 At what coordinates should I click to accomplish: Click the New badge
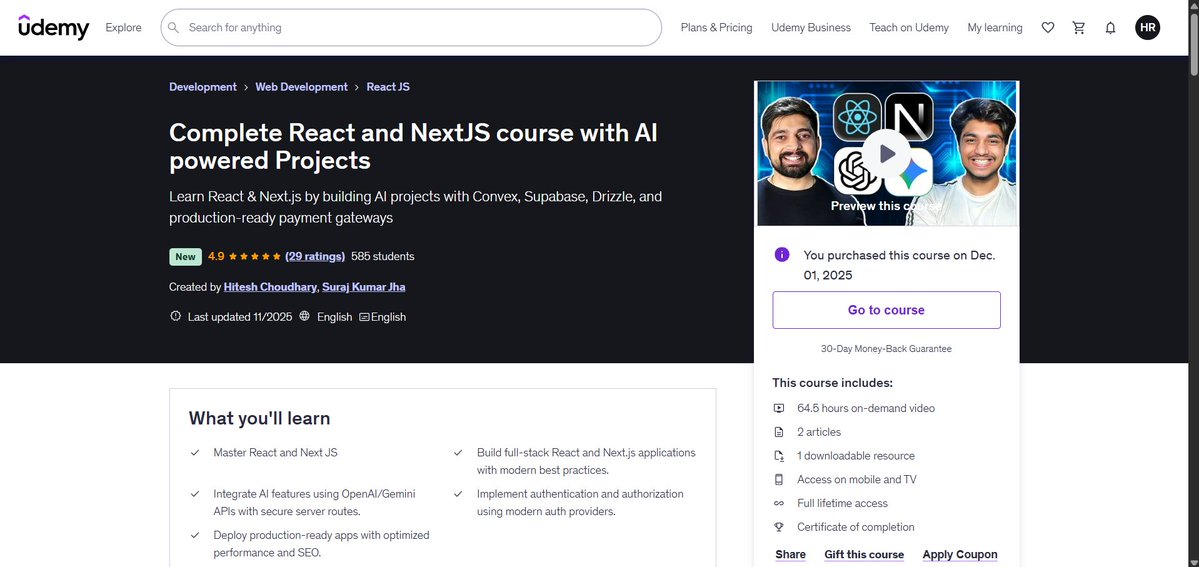[x=185, y=256]
